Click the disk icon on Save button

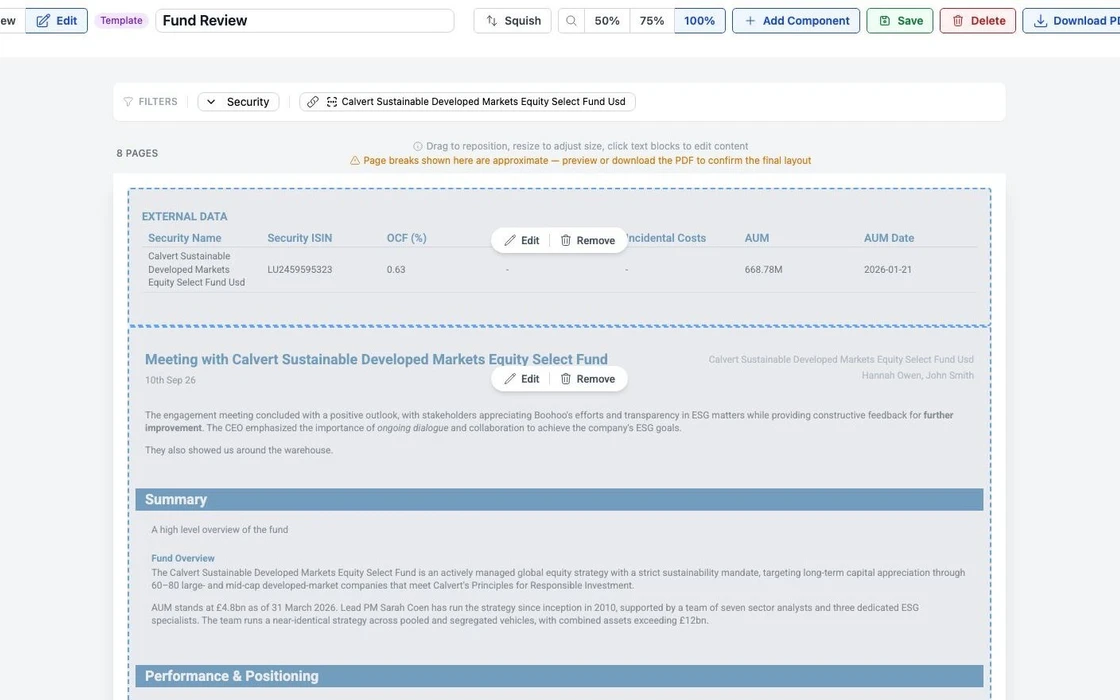(x=884, y=21)
